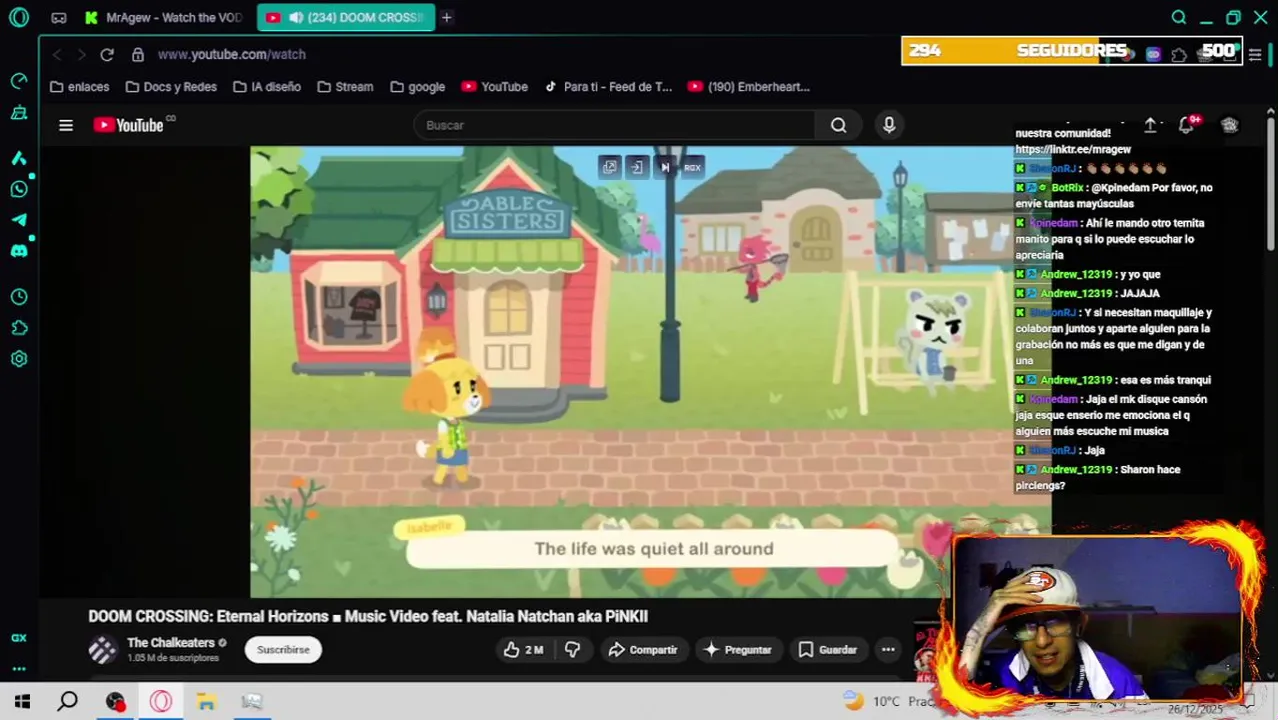Viewport: 1278px width, 720px height.
Task: Click the detach video pop-out icon
Action: [x=609, y=167]
